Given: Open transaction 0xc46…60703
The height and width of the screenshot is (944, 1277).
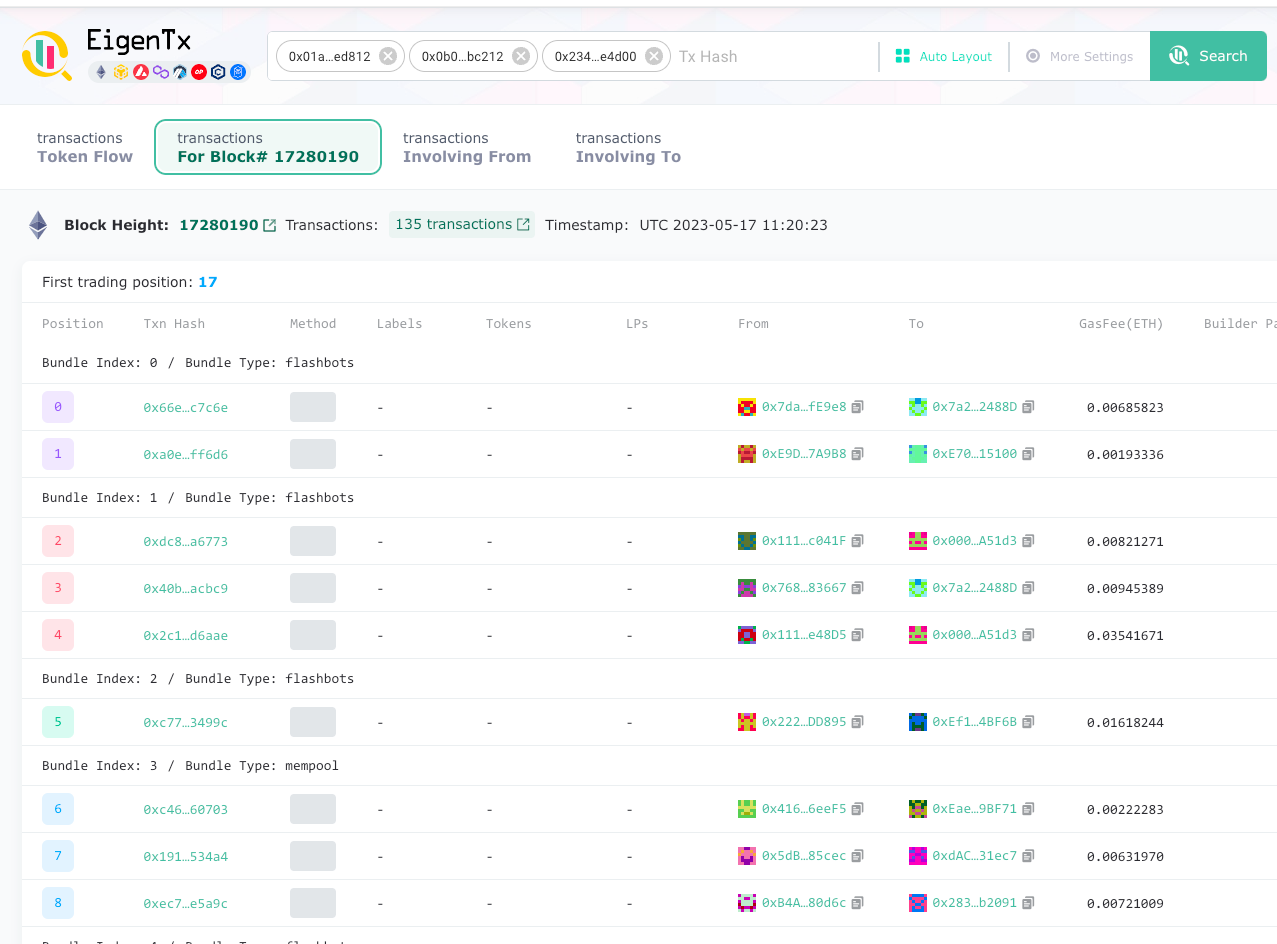Looking at the screenshot, I should point(185,809).
